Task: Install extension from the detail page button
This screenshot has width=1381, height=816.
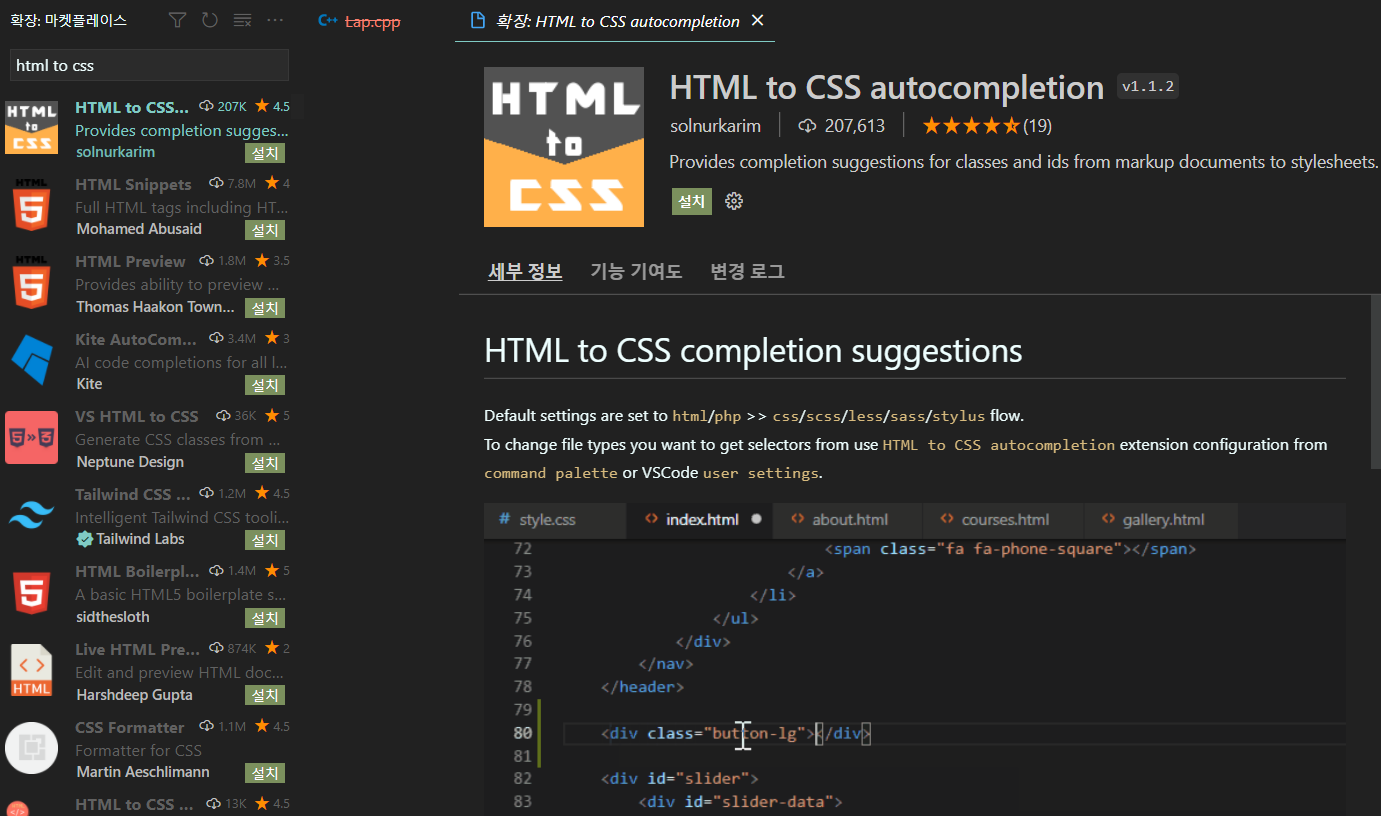Action: 691,201
